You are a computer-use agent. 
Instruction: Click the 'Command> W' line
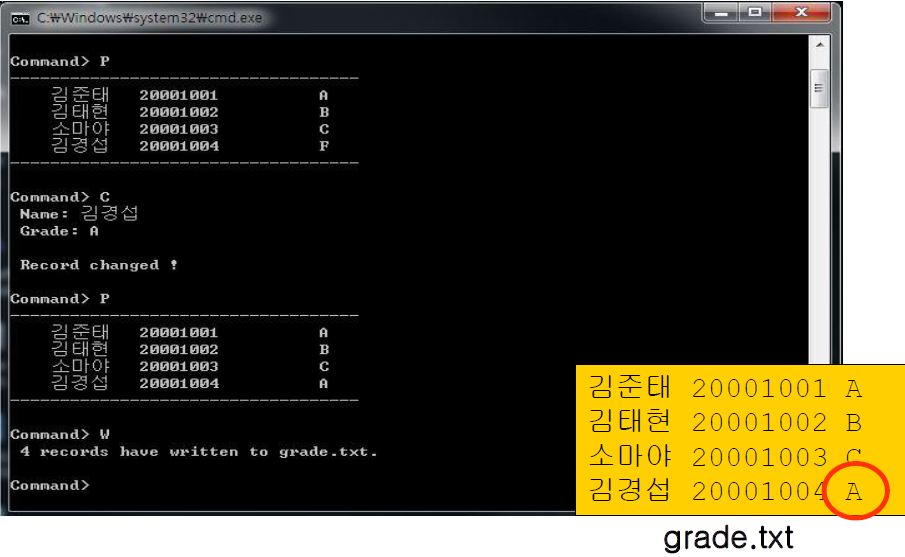point(60,434)
